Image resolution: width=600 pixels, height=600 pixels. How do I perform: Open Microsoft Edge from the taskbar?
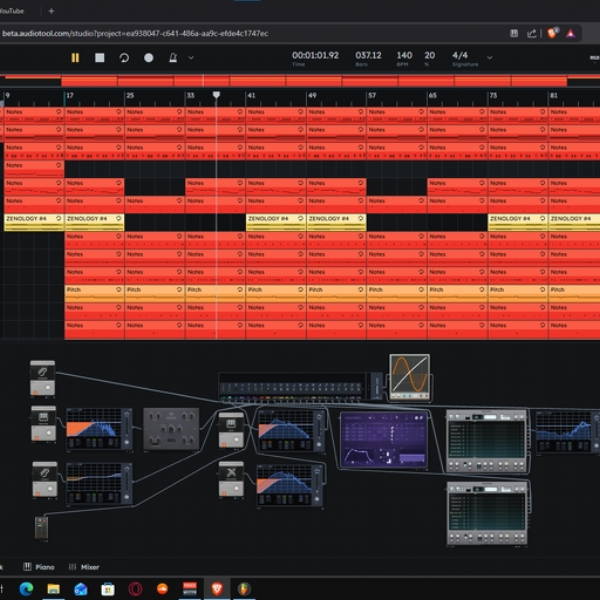click(x=26, y=589)
